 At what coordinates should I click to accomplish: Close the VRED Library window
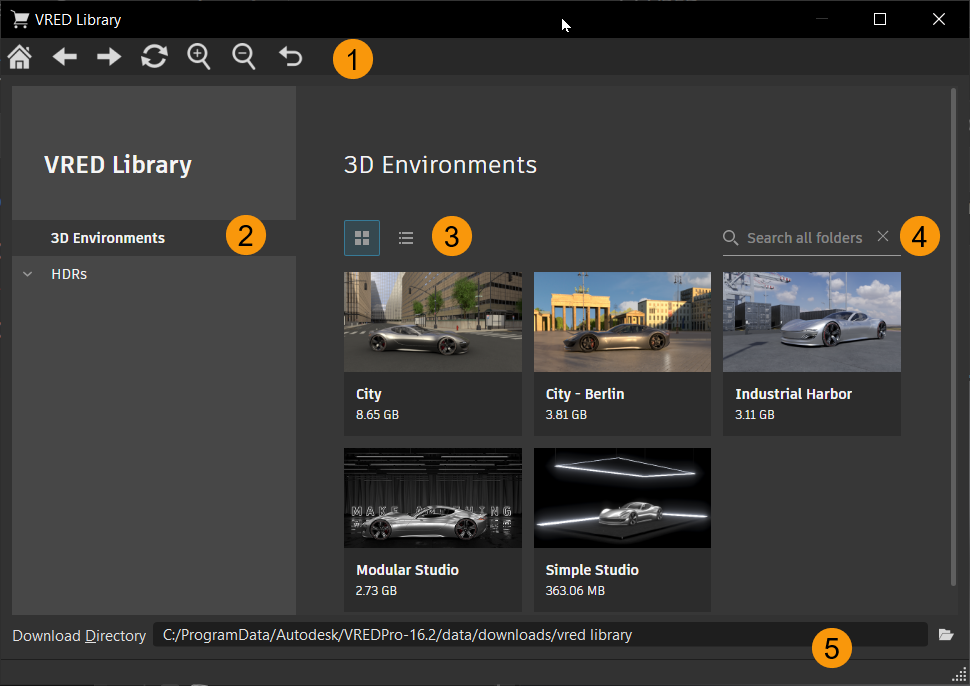coord(938,19)
